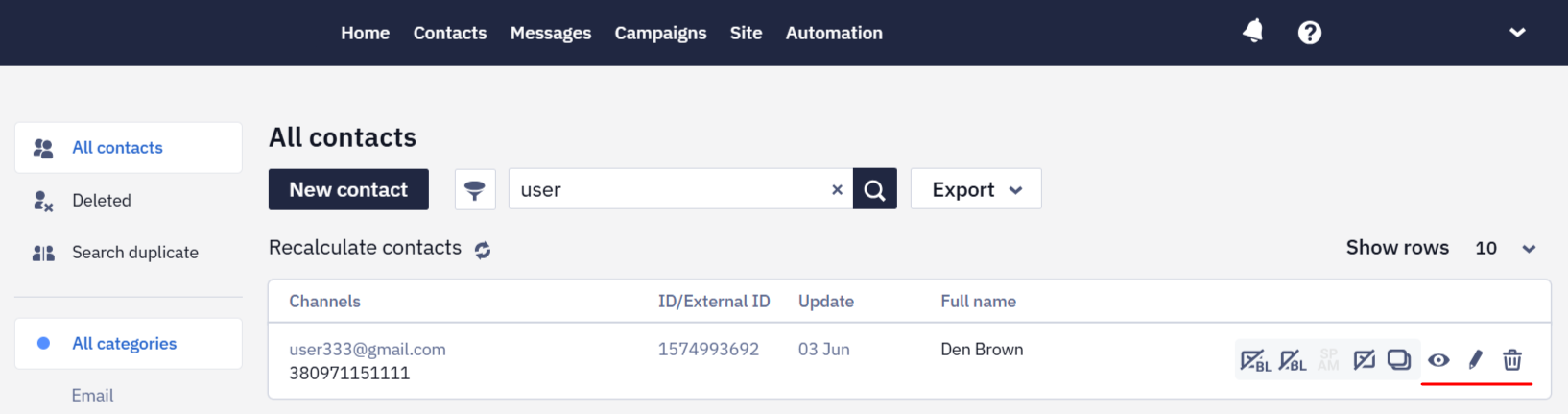Click the greyed SPAM icon
Image resolution: width=1568 pixels, height=414 pixels.
(1328, 360)
